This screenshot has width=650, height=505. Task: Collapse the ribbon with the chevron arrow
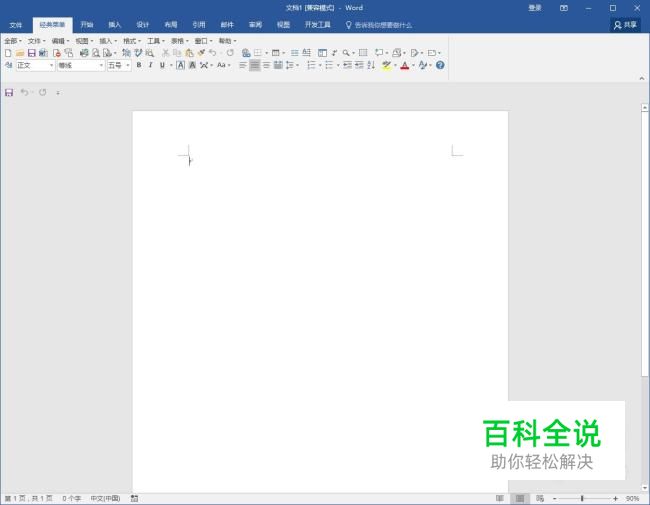point(642,78)
